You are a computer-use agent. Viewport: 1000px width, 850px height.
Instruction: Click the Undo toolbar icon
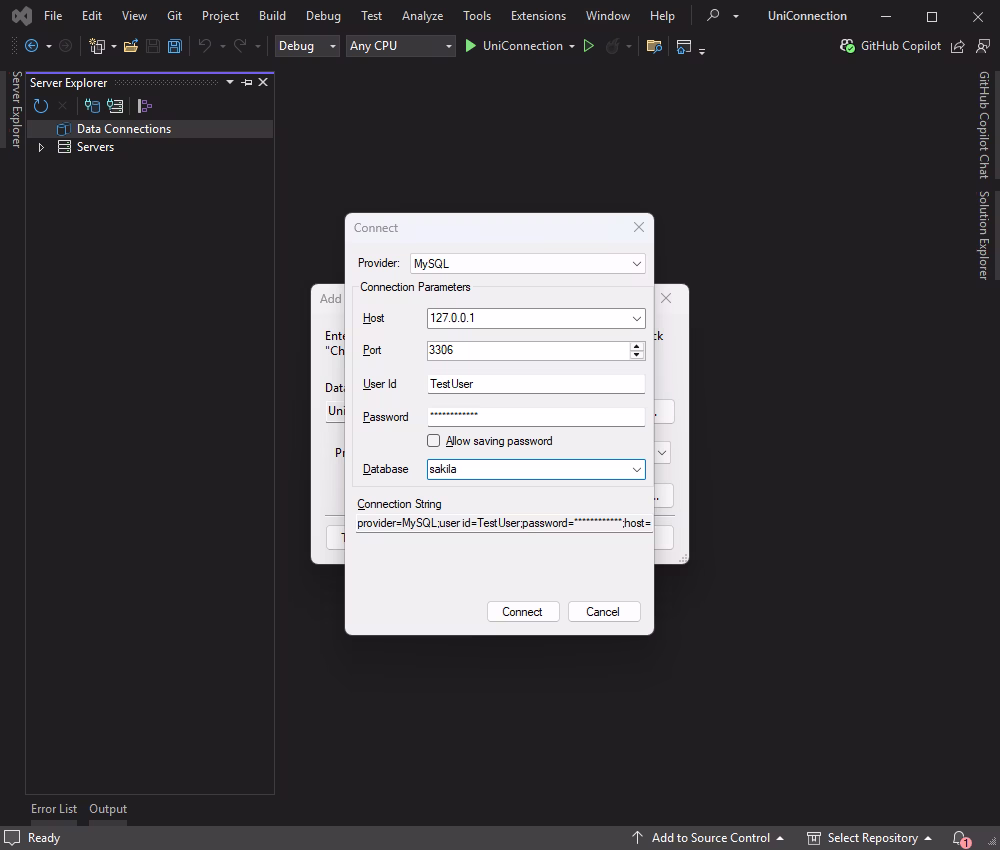pyautogui.click(x=205, y=45)
